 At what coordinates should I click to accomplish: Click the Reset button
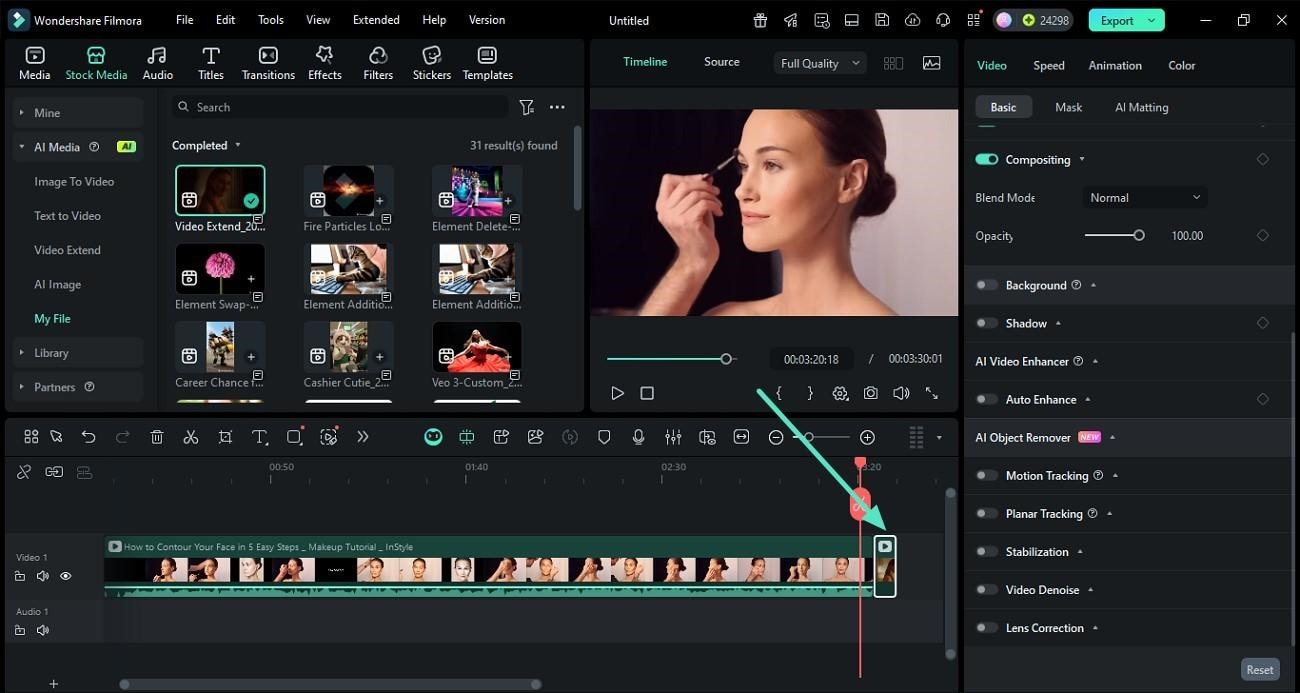click(x=1259, y=669)
